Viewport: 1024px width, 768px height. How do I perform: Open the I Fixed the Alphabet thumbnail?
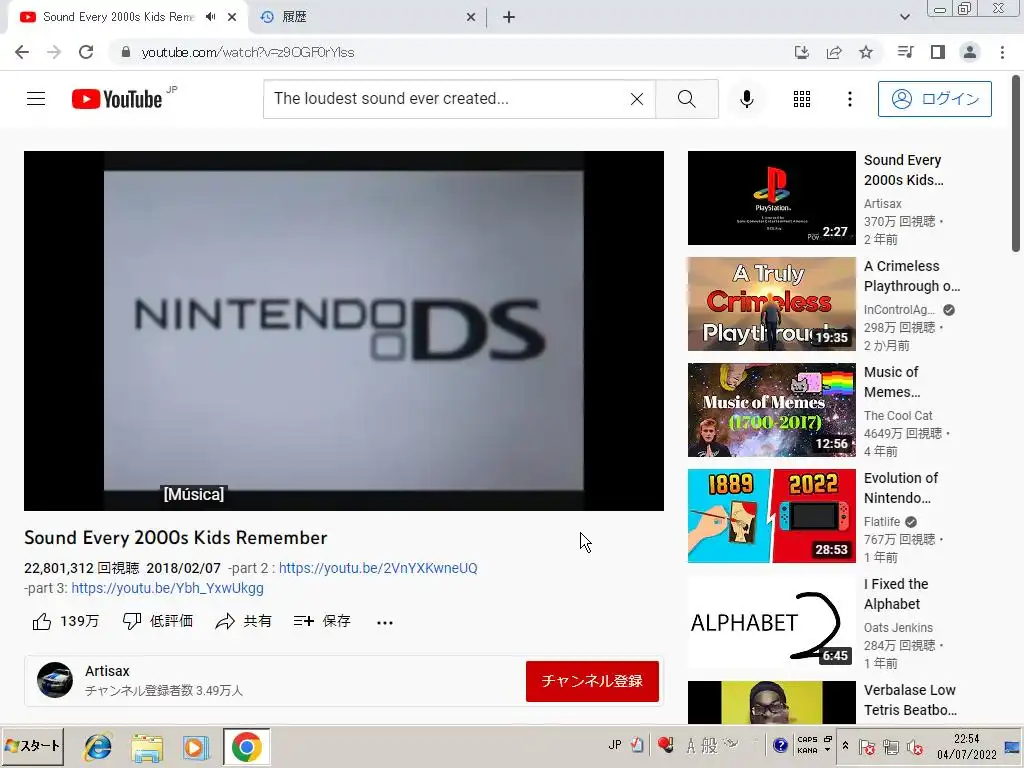tap(771, 622)
